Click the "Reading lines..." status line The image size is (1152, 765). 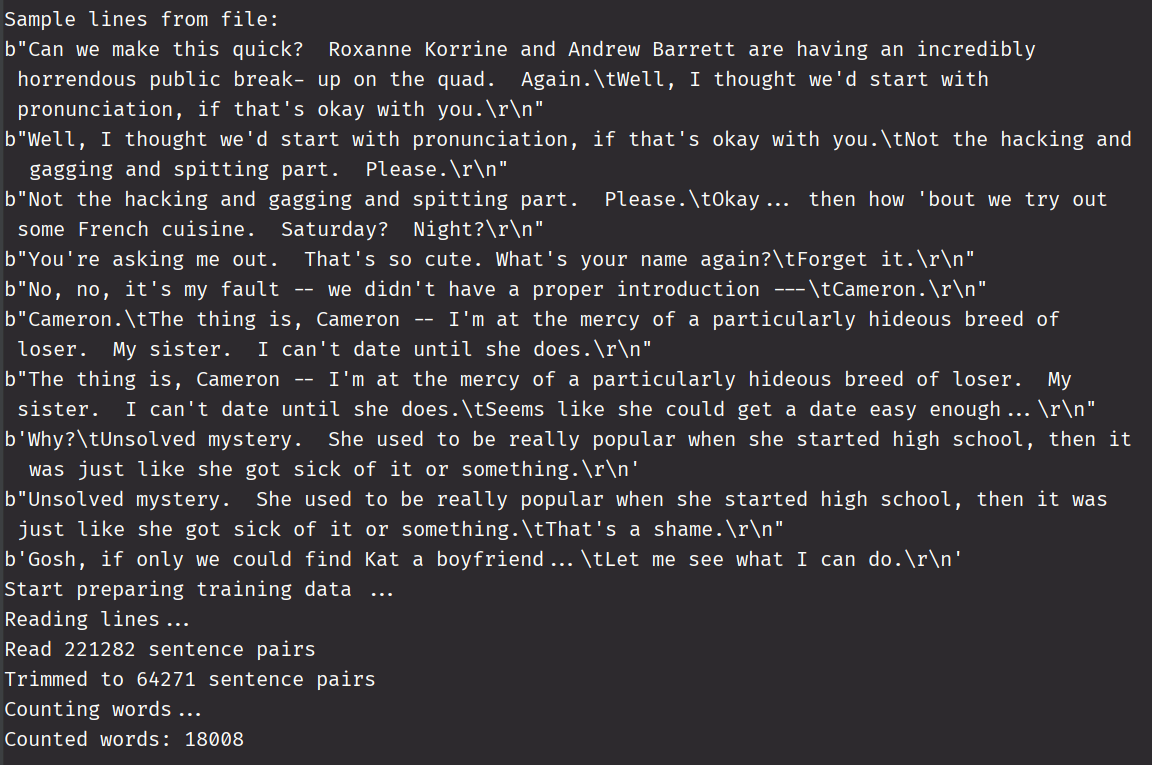[x=97, y=619]
